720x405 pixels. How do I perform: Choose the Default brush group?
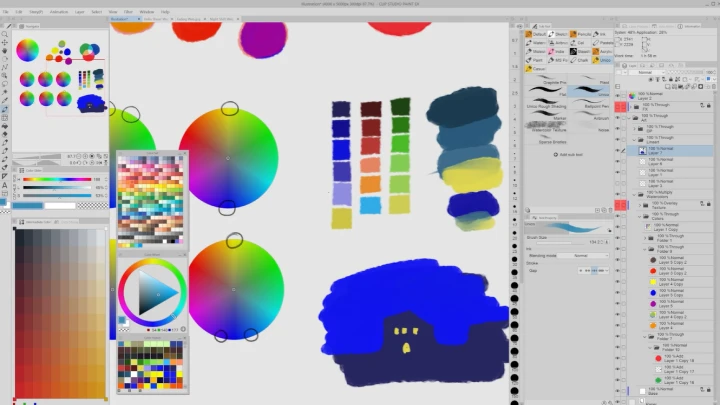pyautogui.click(x=536, y=34)
